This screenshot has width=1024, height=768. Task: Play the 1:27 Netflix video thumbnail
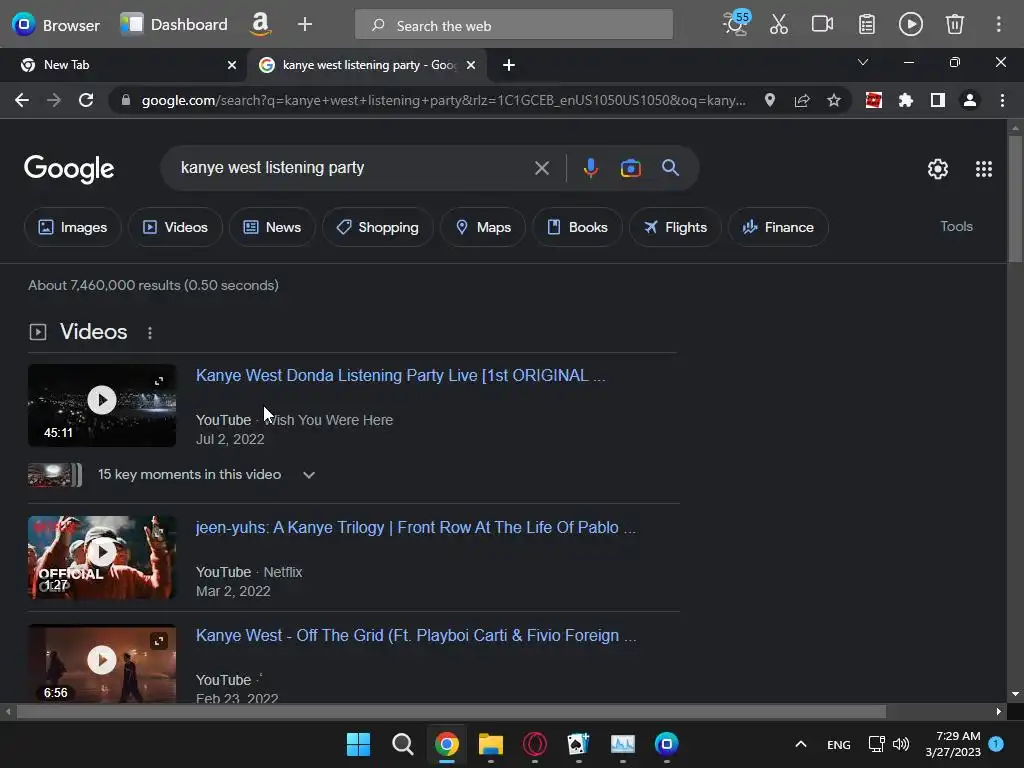click(x=102, y=558)
